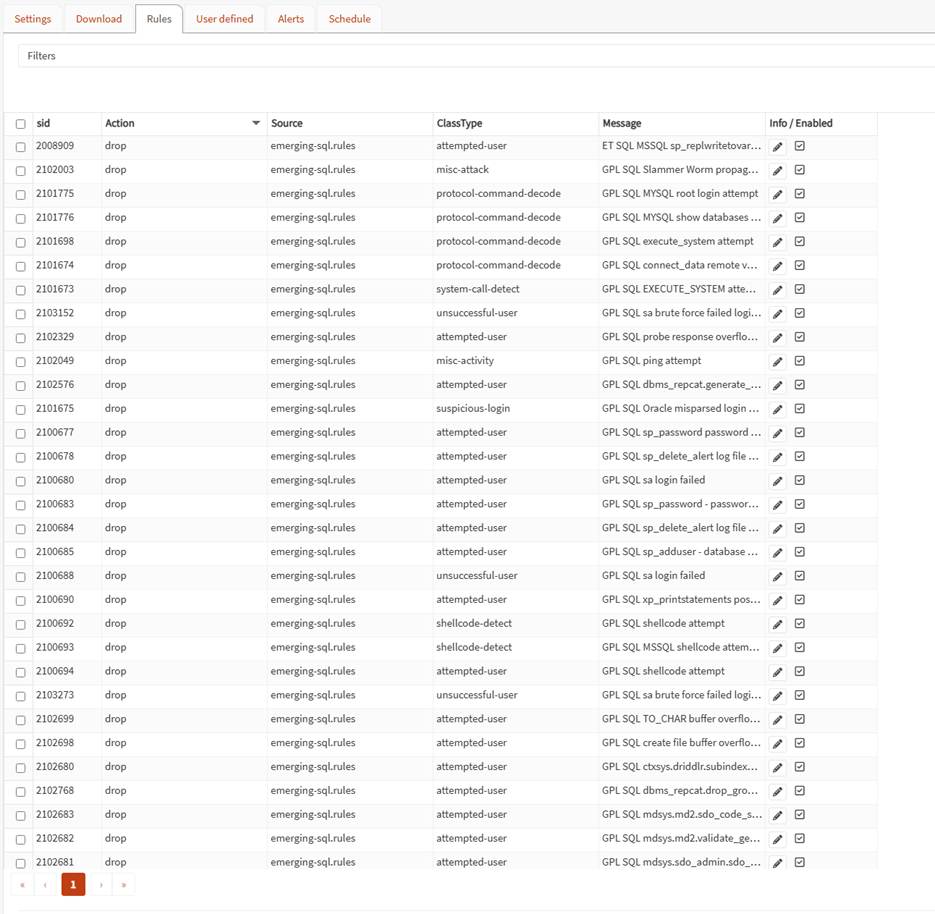The width and height of the screenshot is (935, 914).
Task: Toggle the select-all checkbox in the table header
Action: coord(21,124)
